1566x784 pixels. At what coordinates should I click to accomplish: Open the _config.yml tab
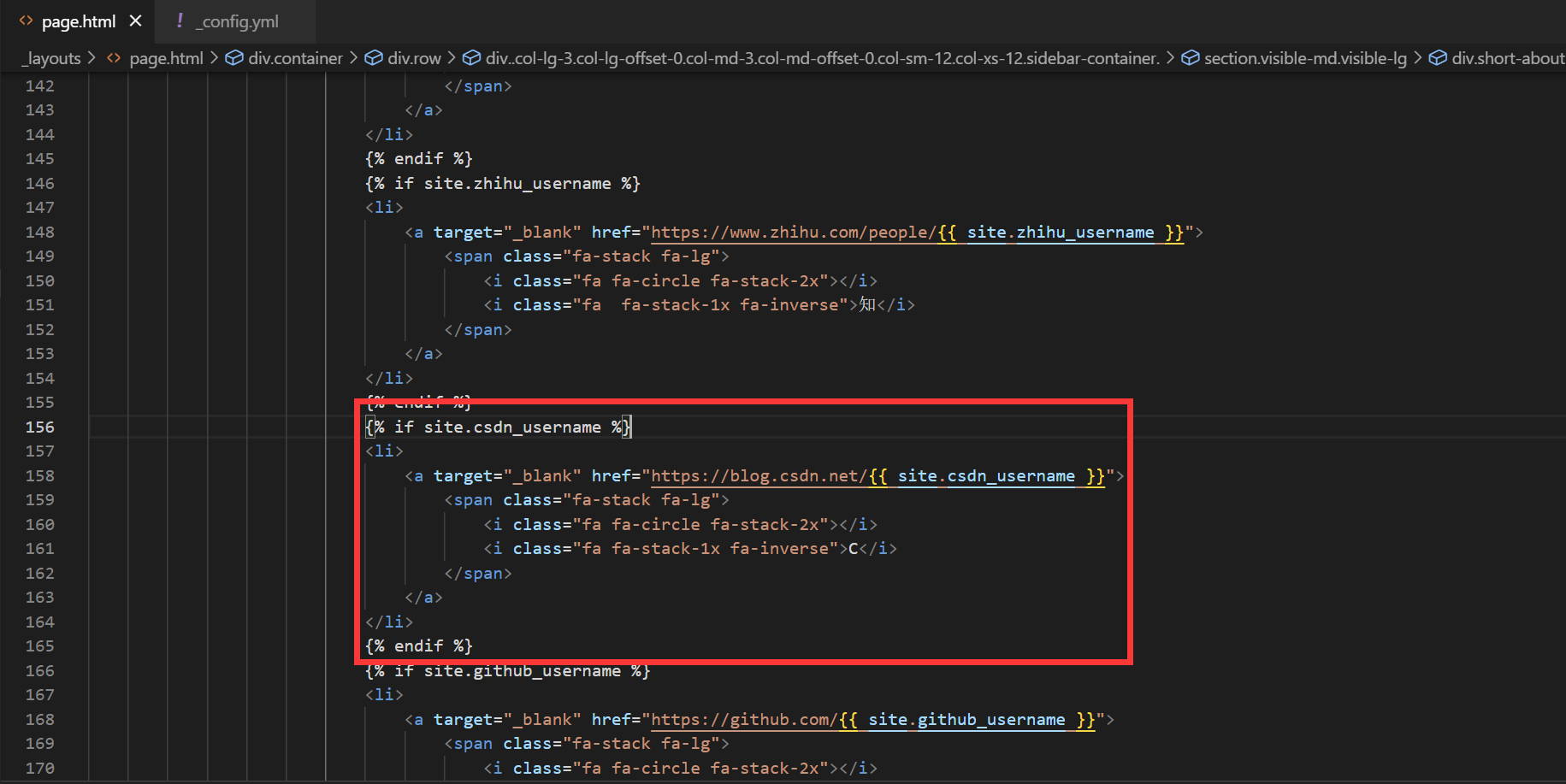point(237,21)
